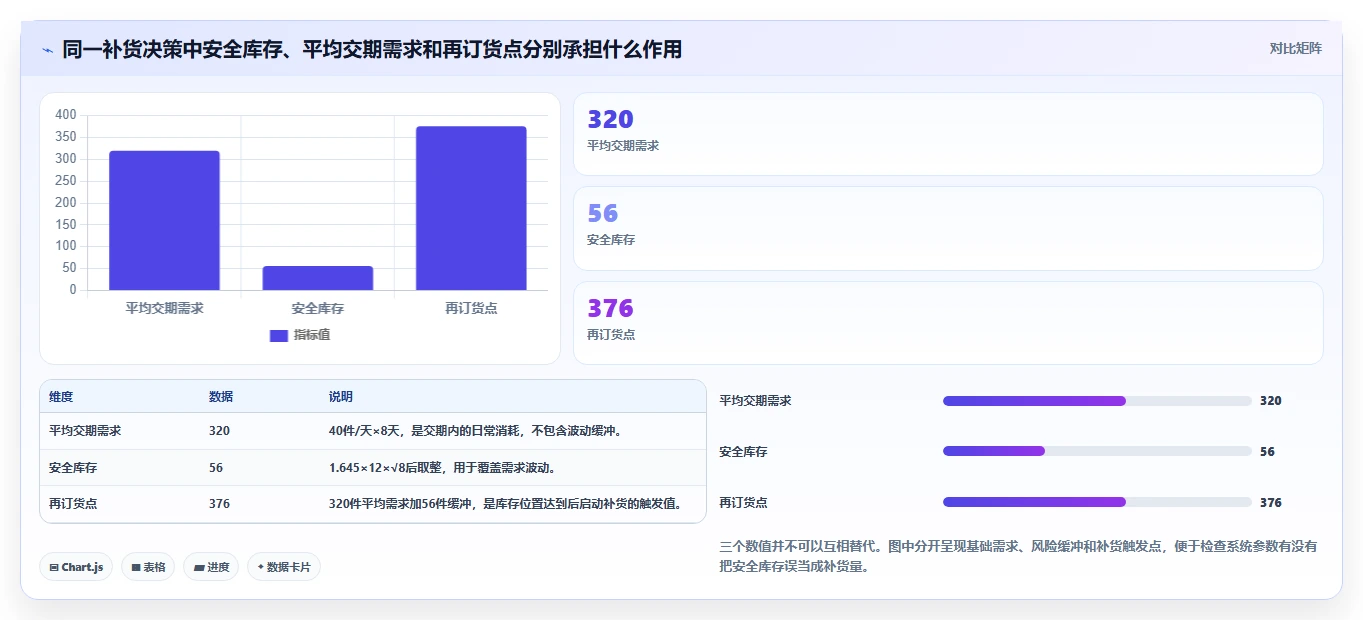Click the icon inside the Chart.js chip
The image size is (1363, 620).
(54, 567)
